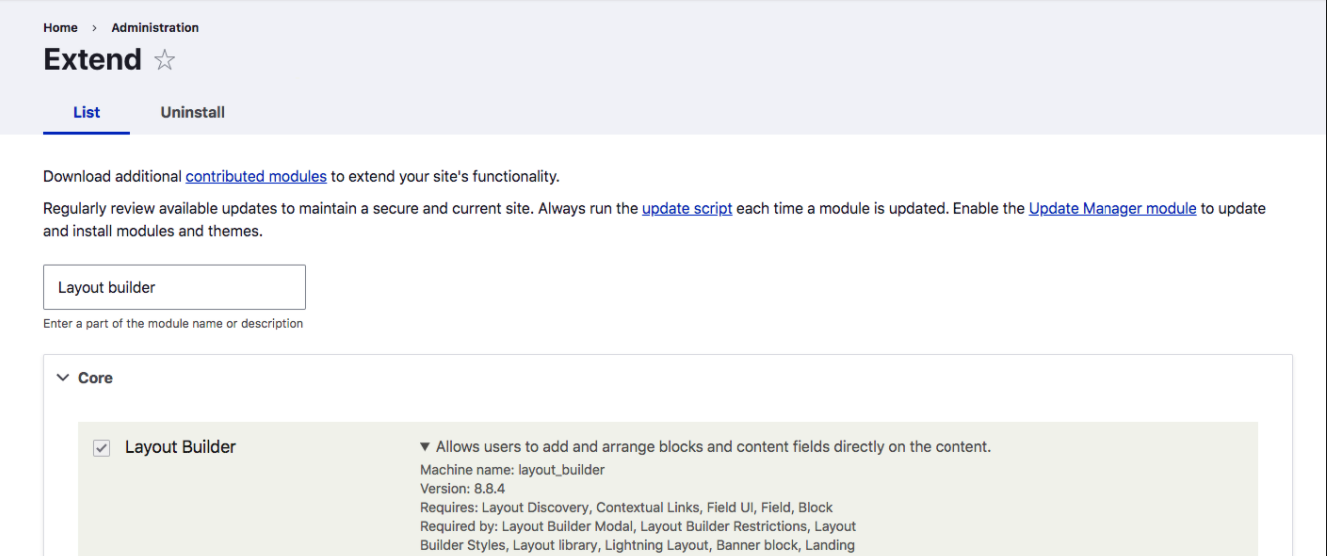This screenshot has width=1327, height=556.
Task: Click the Core section title
Action: [x=95, y=378]
